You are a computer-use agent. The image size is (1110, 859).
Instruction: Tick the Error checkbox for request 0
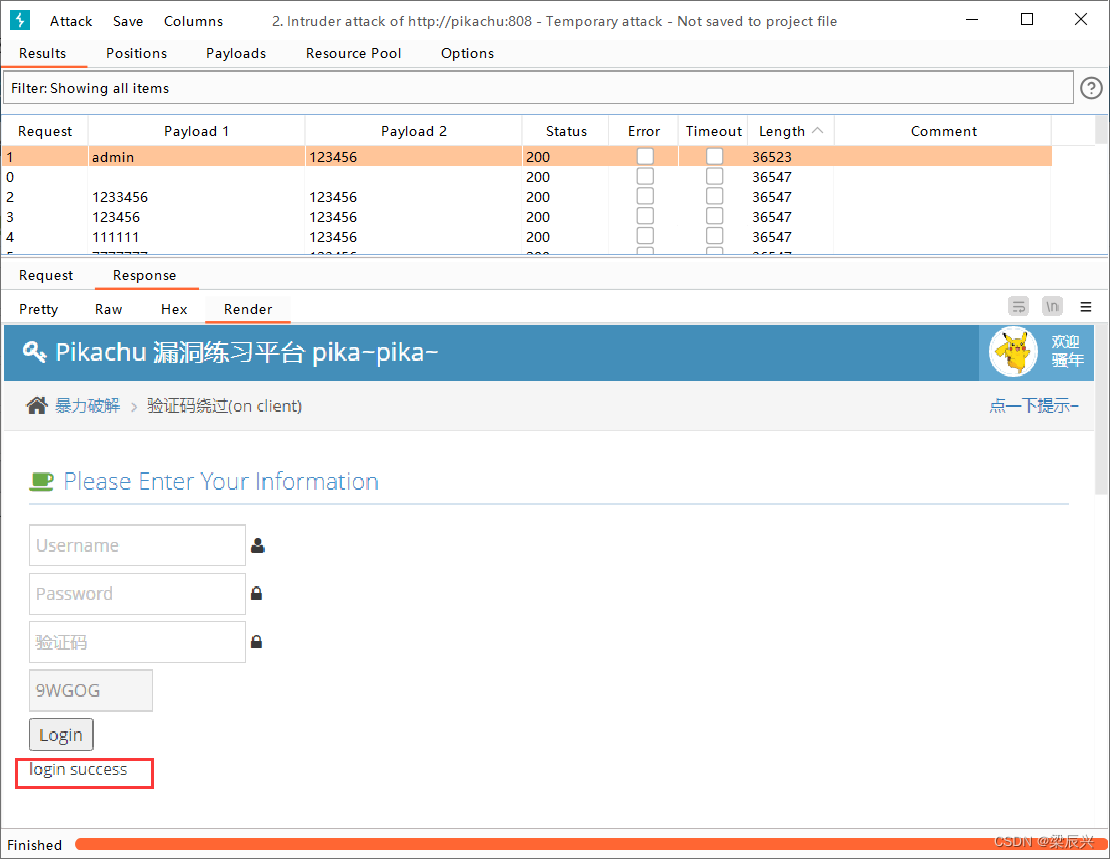coord(645,176)
